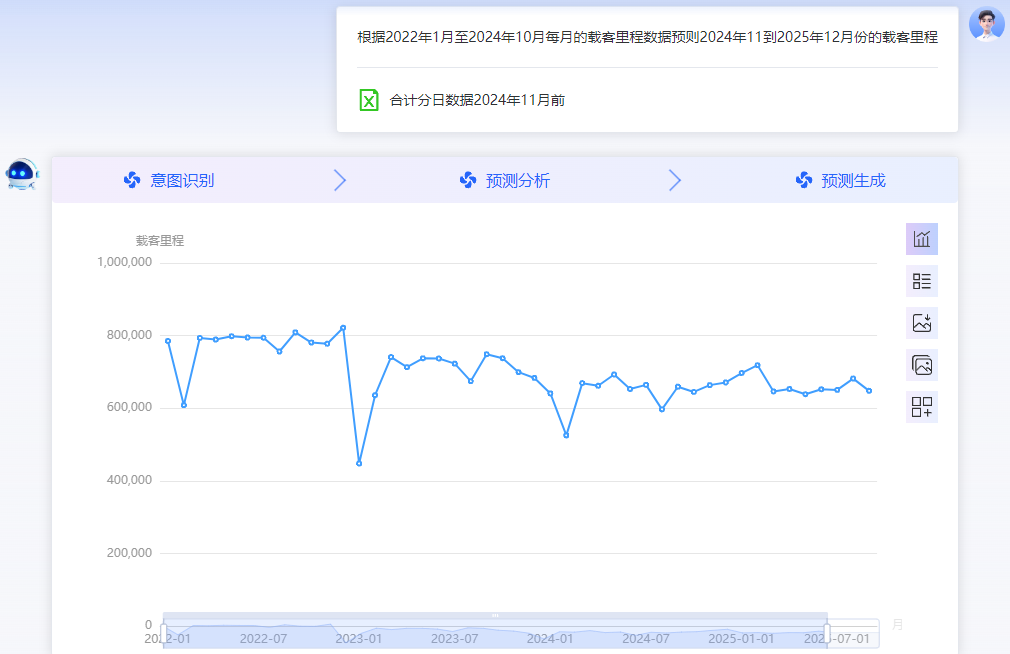Open the 意图识别 step
This screenshot has width=1010, height=654.
pyautogui.click(x=169, y=180)
